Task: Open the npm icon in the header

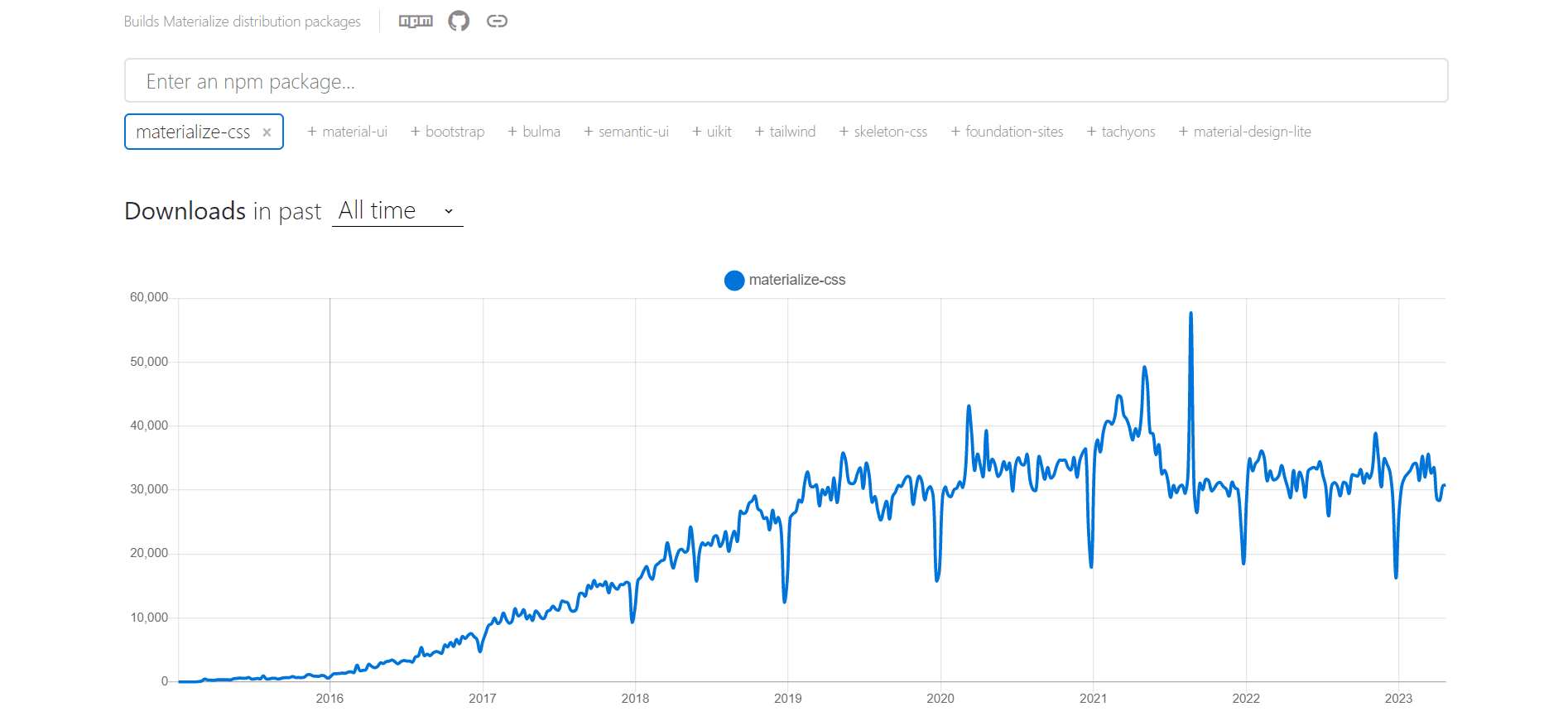Action: pyautogui.click(x=415, y=21)
